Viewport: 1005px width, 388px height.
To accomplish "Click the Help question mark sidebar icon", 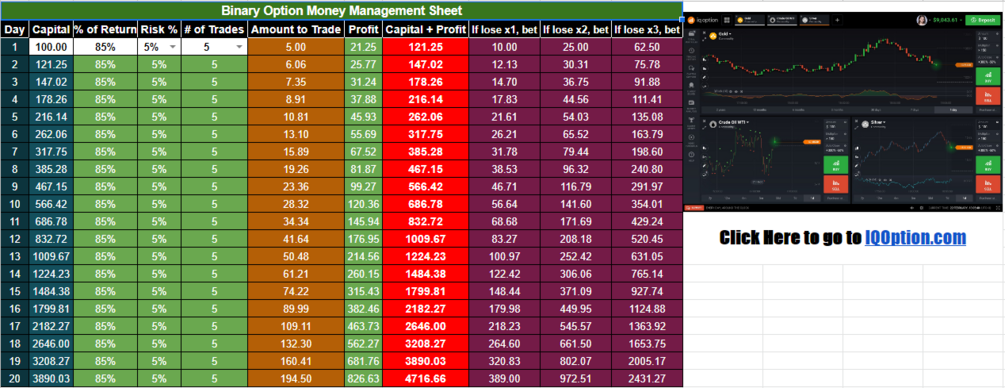I will tap(692, 155).
